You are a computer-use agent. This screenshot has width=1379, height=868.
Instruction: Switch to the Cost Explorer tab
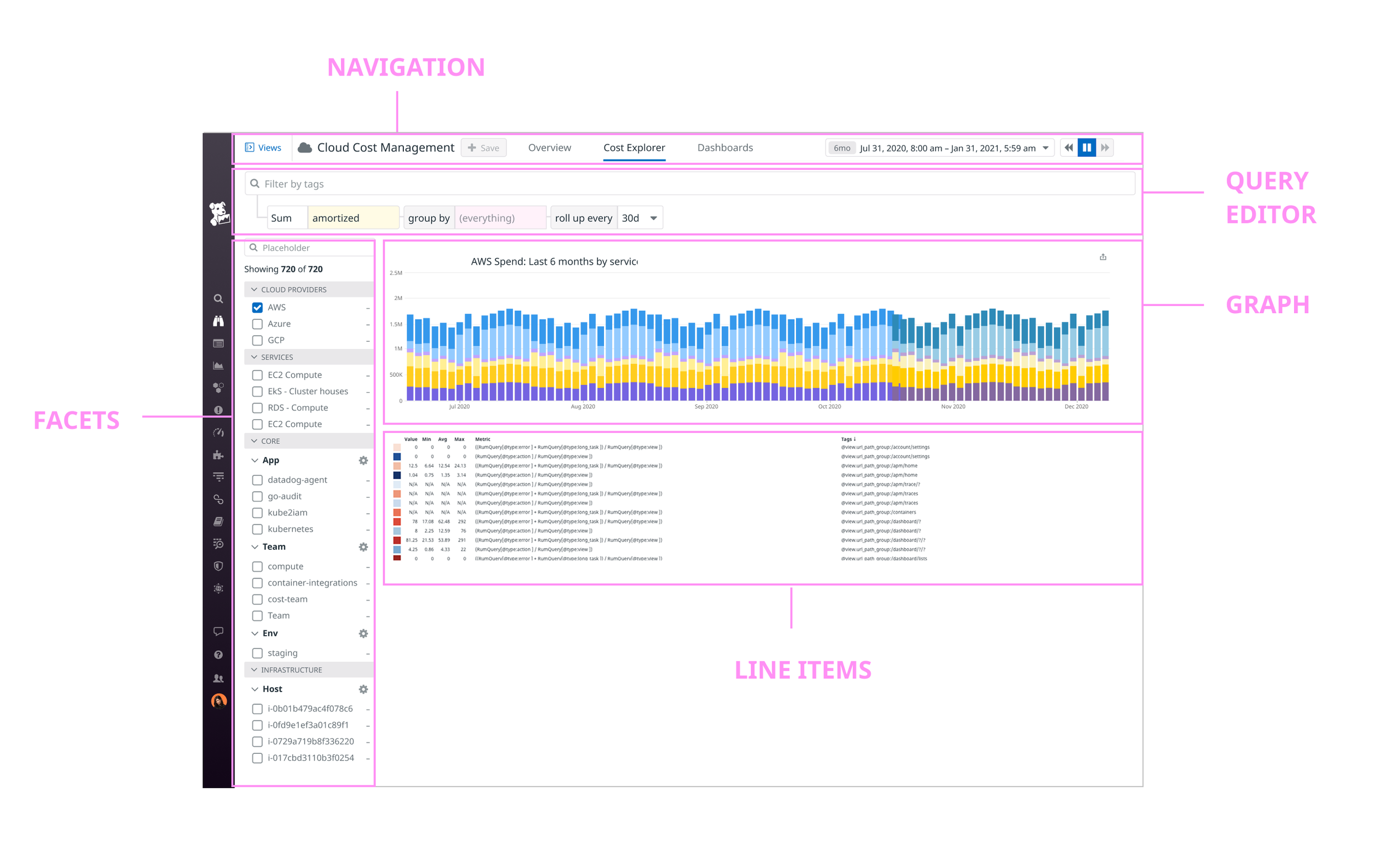click(634, 148)
